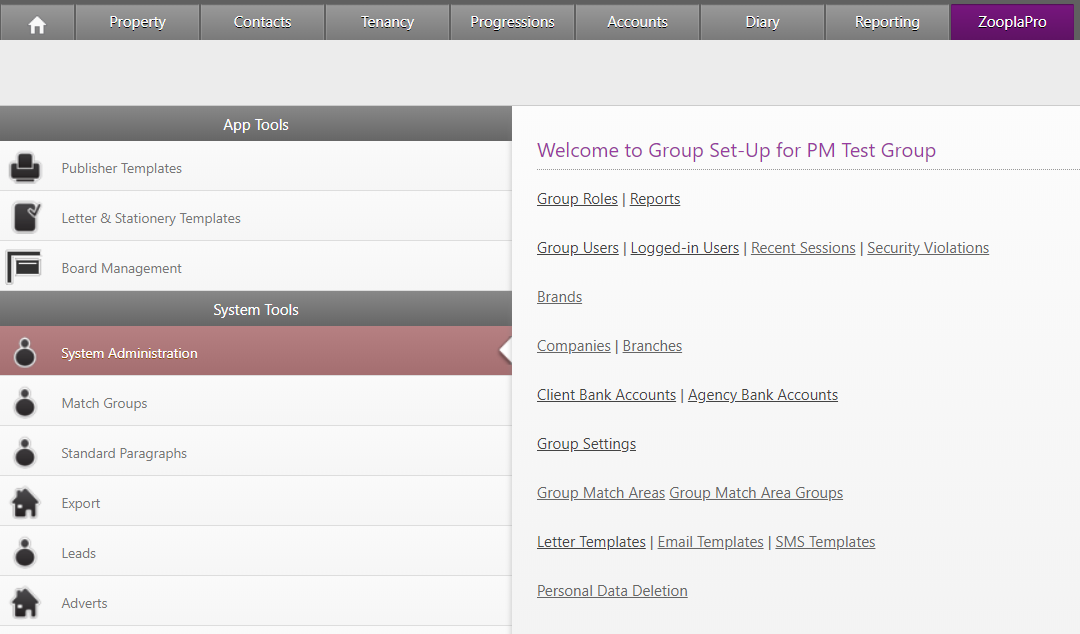Image resolution: width=1080 pixels, height=634 pixels.
Task: Switch to the Tenancy menu
Action: click(387, 22)
